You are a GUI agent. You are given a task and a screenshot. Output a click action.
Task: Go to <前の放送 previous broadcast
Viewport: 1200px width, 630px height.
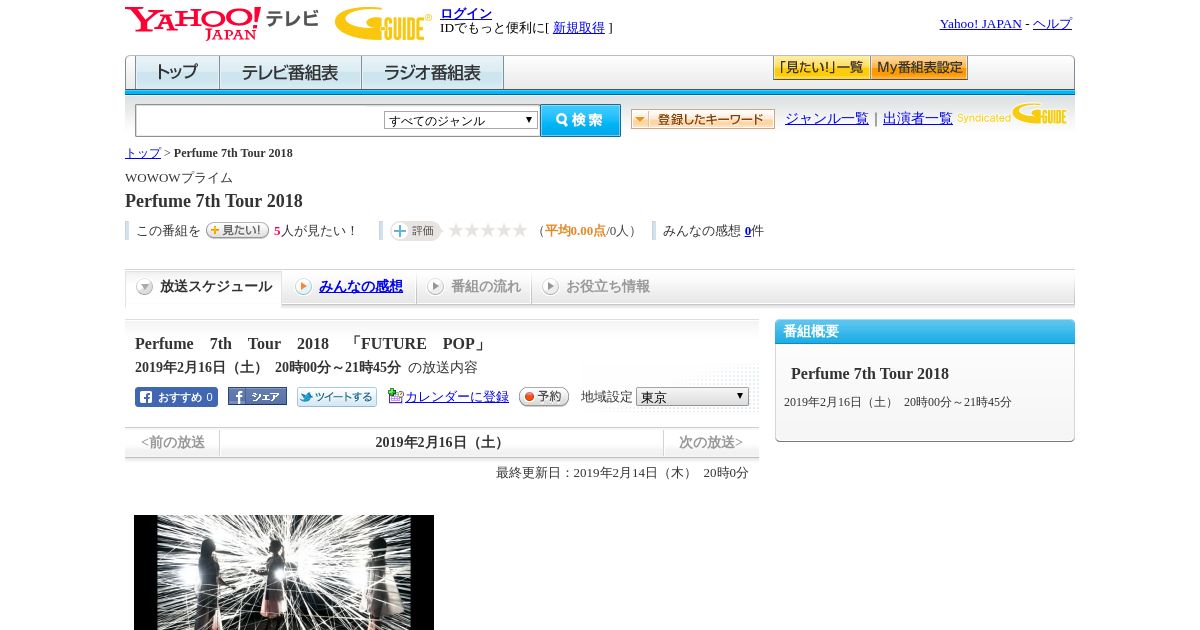[173, 442]
